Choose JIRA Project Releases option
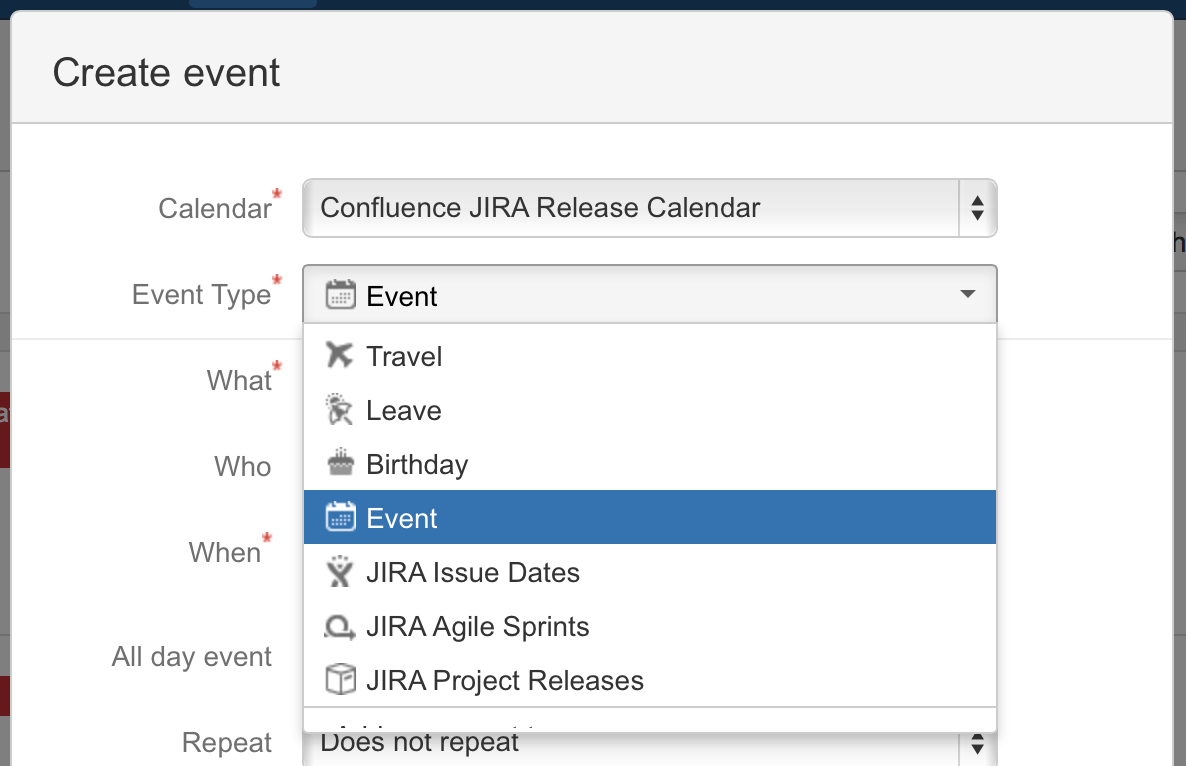 pos(650,680)
